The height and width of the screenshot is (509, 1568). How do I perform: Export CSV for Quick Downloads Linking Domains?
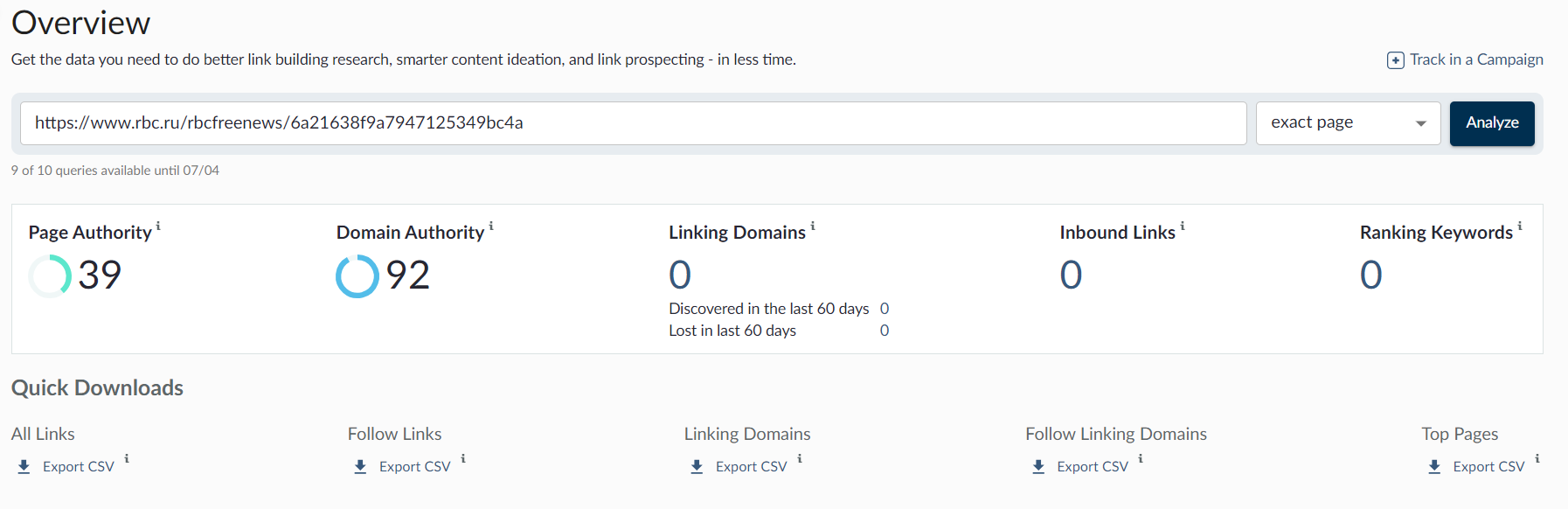coord(752,467)
